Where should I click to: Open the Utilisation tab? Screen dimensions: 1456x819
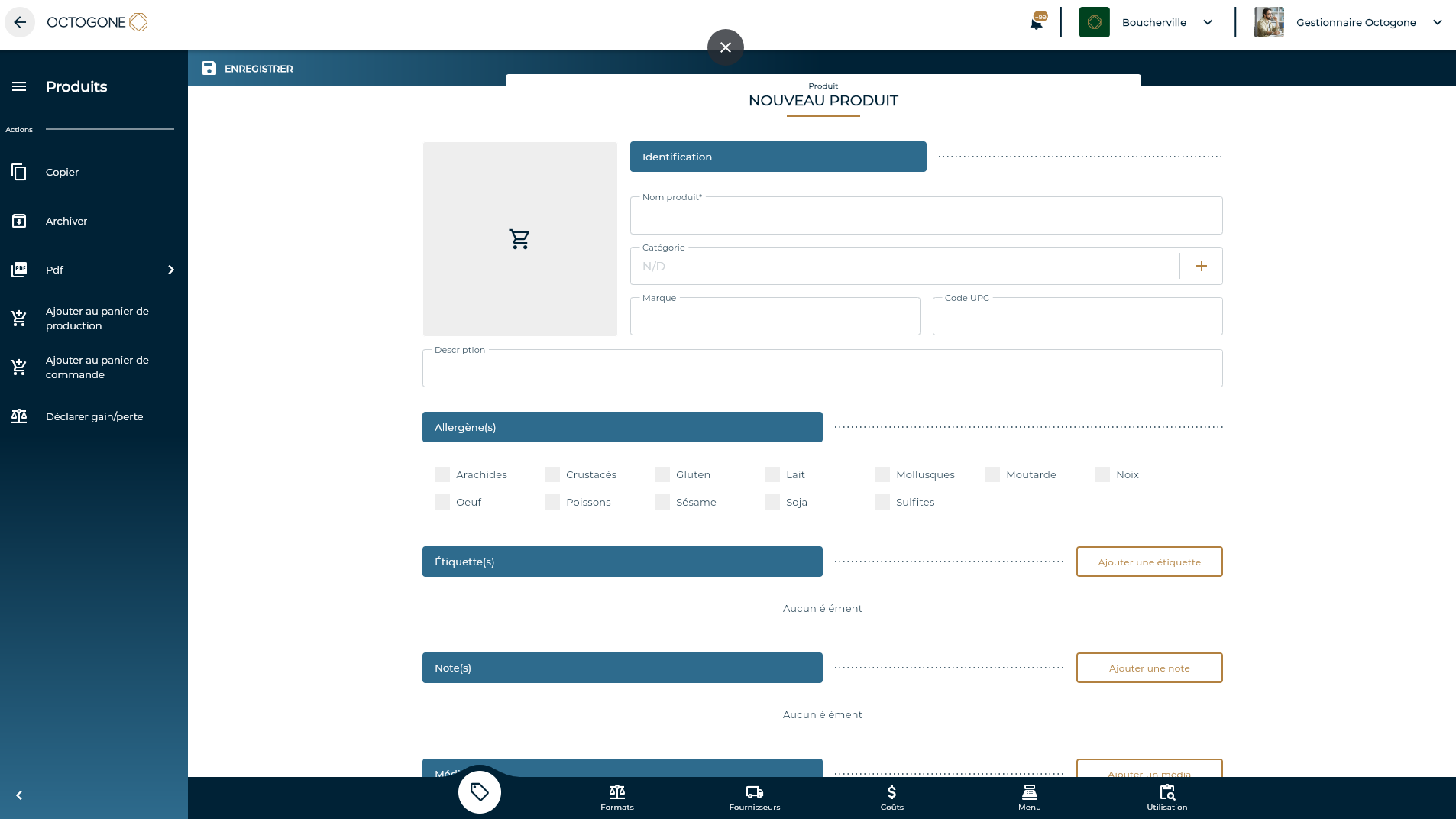click(1167, 798)
